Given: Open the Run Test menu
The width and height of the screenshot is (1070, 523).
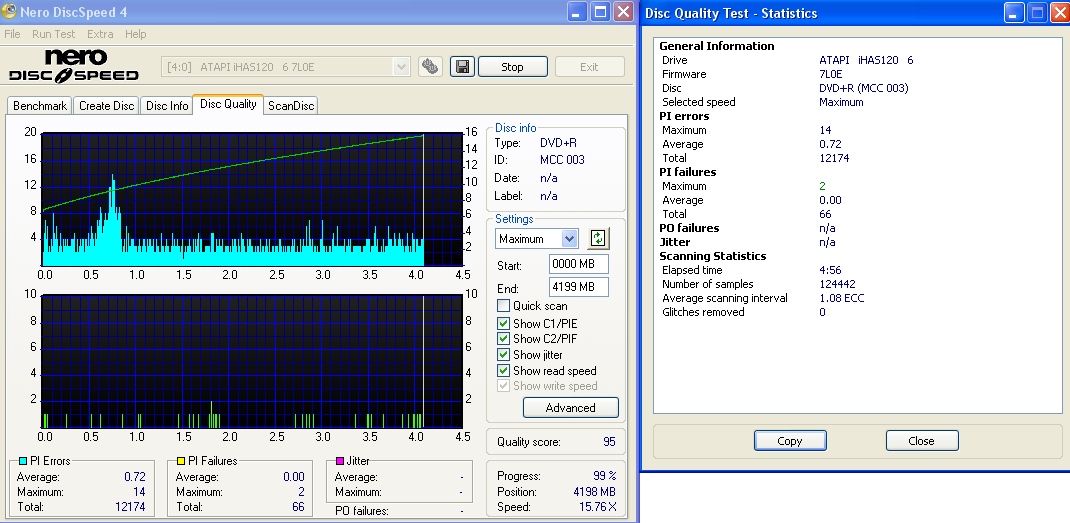Looking at the screenshot, I should pyautogui.click(x=54, y=34).
